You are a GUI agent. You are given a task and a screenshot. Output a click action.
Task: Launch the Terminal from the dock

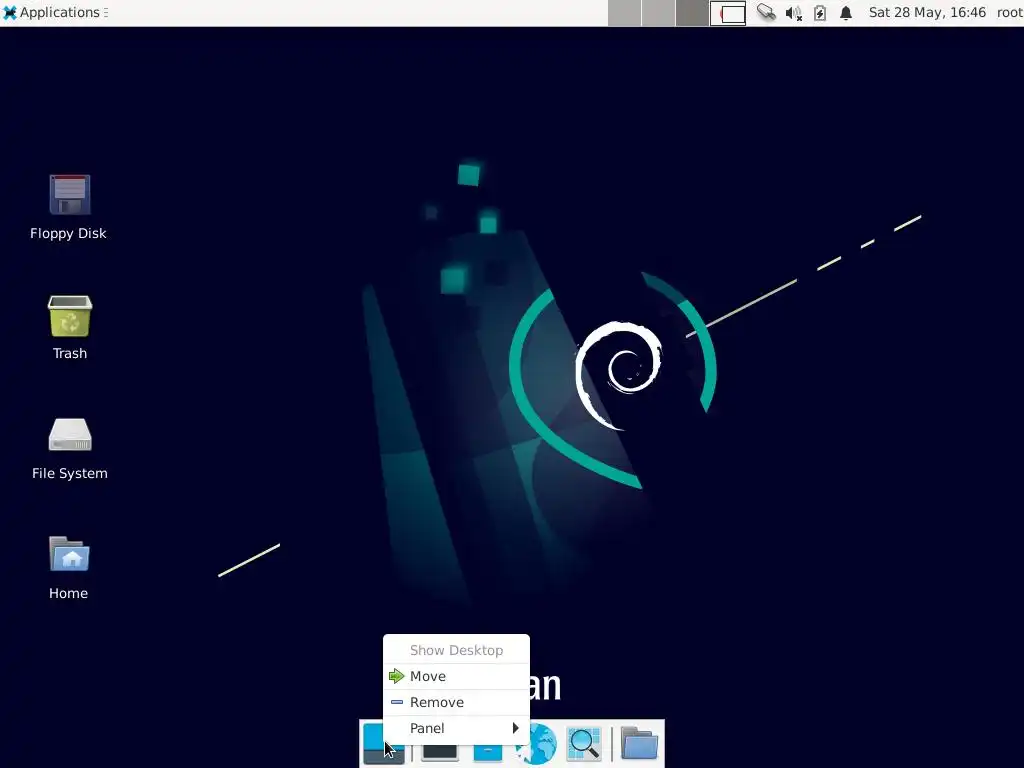[x=440, y=751]
